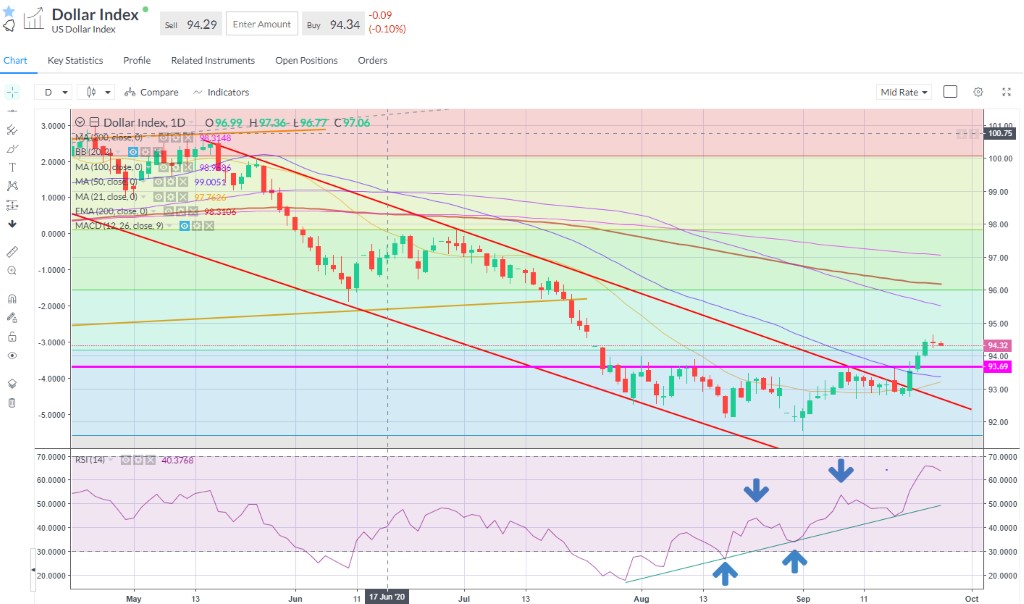Image resolution: width=1024 pixels, height=604 pixels.
Task: Tick the square checkbox beside Mid Rate
Action: coord(950,92)
